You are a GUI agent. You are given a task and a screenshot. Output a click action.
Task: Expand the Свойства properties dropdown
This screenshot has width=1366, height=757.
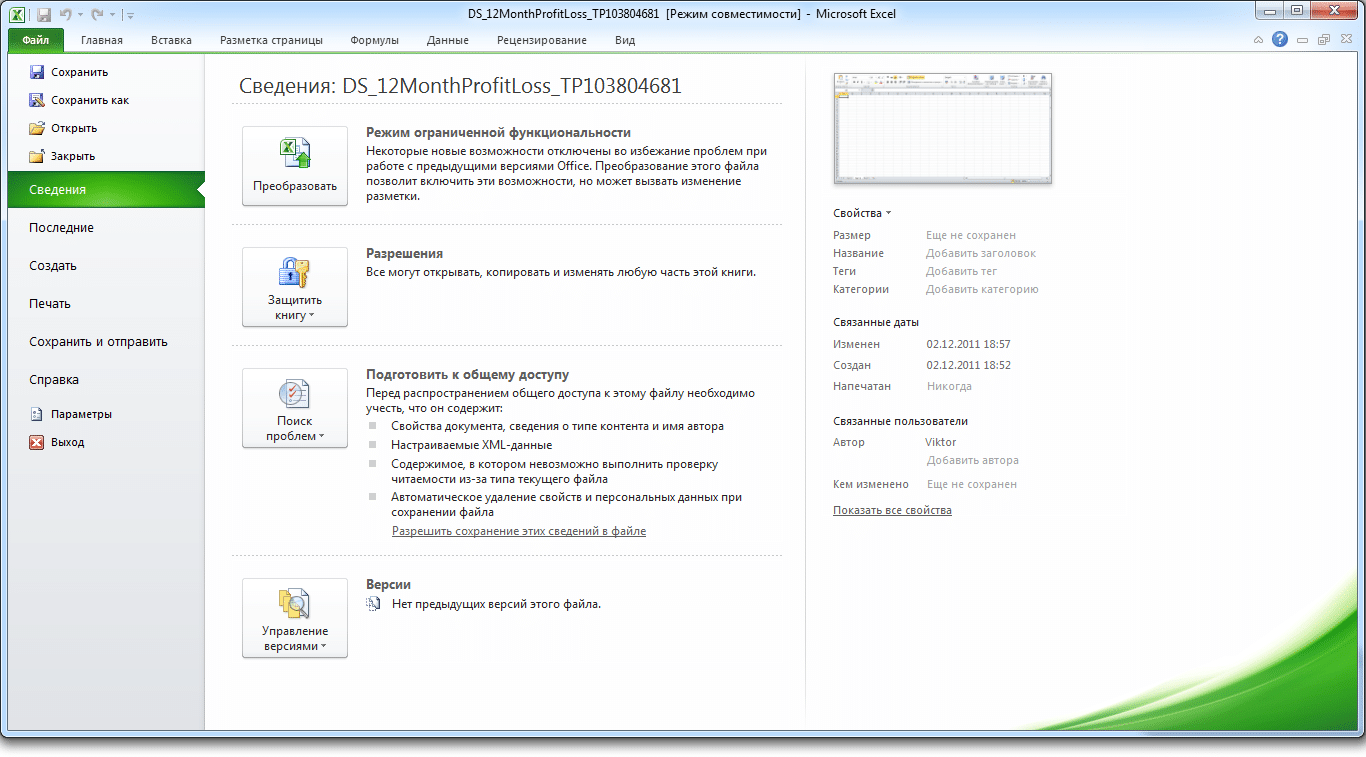click(x=862, y=213)
